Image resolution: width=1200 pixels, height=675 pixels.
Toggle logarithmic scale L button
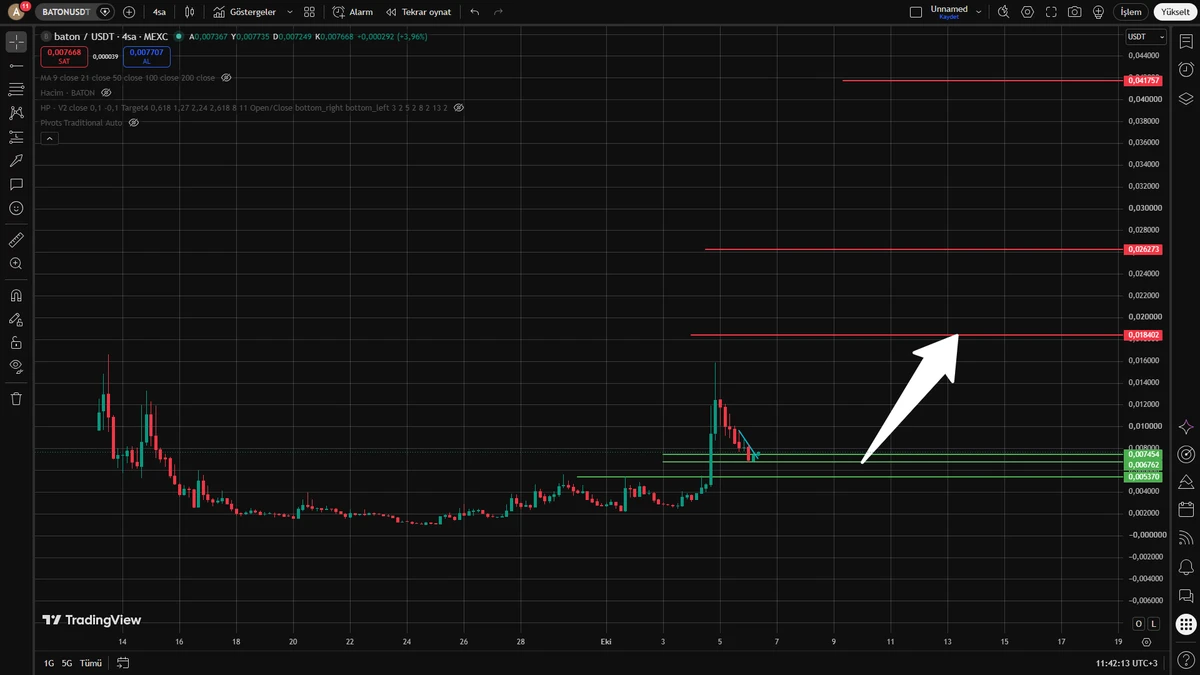pyautogui.click(x=1152, y=624)
